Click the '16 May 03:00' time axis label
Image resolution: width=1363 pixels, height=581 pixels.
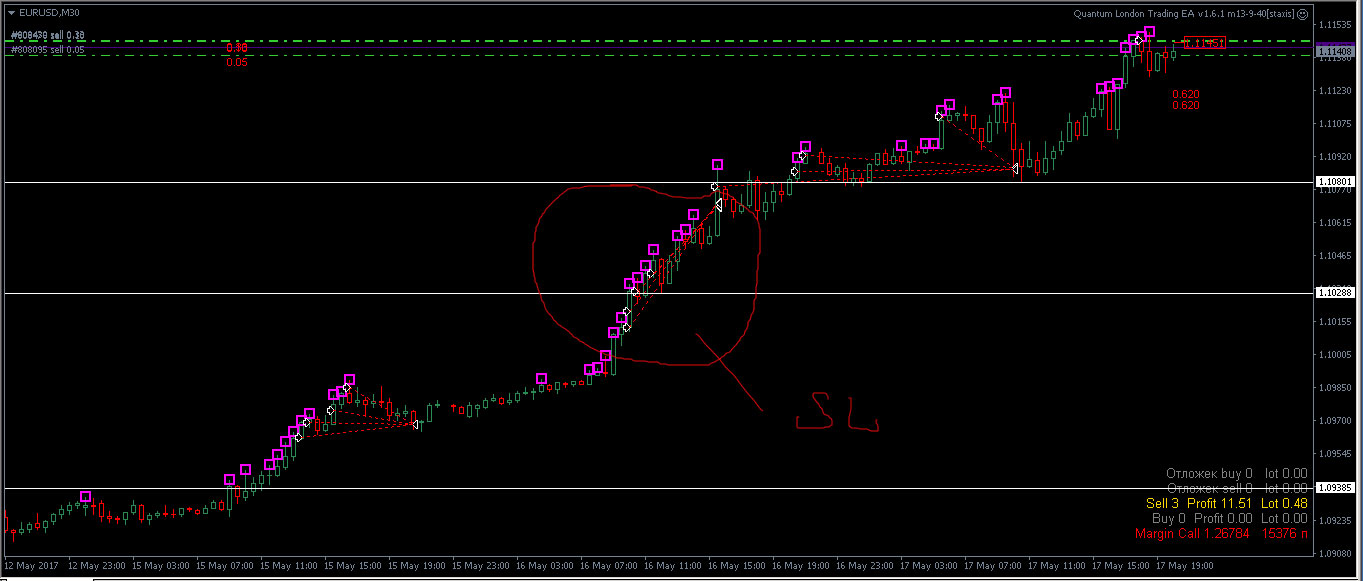[x=543, y=565]
